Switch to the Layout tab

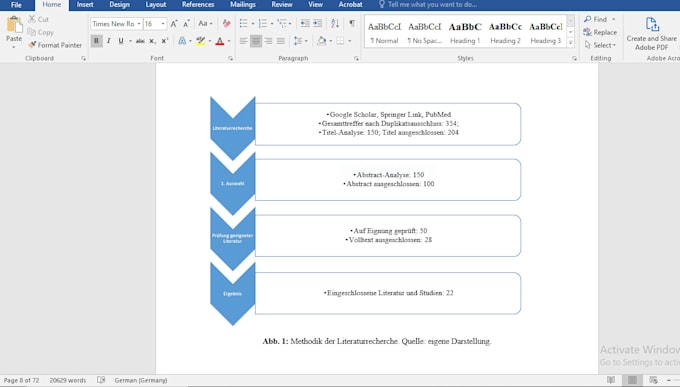tap(156, 5)
